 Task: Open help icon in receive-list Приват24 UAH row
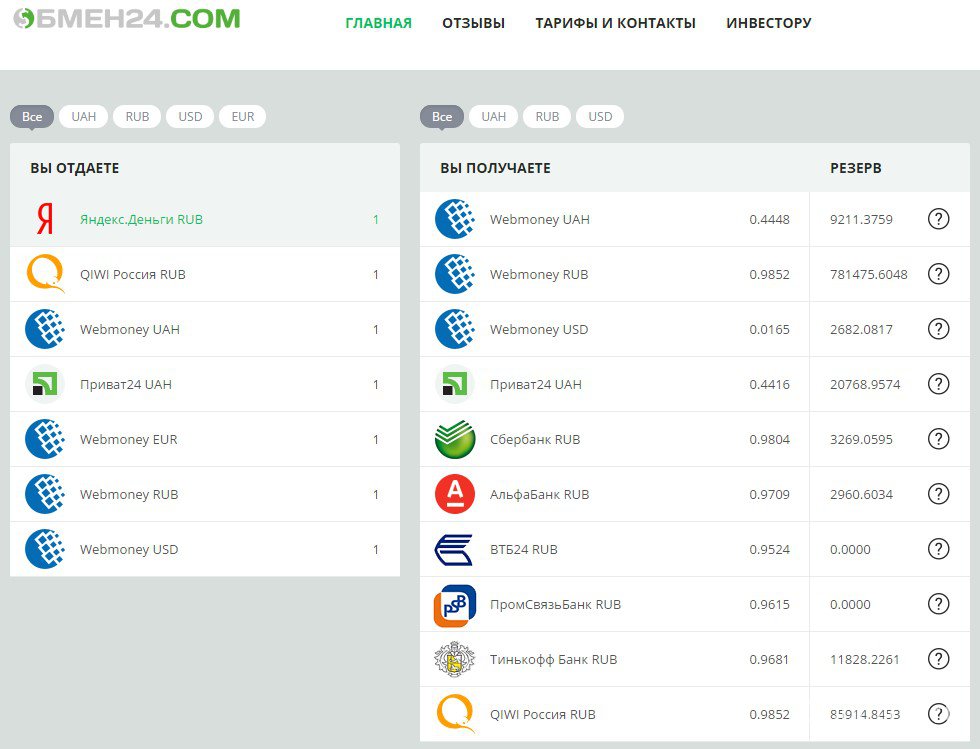(938, 384)
